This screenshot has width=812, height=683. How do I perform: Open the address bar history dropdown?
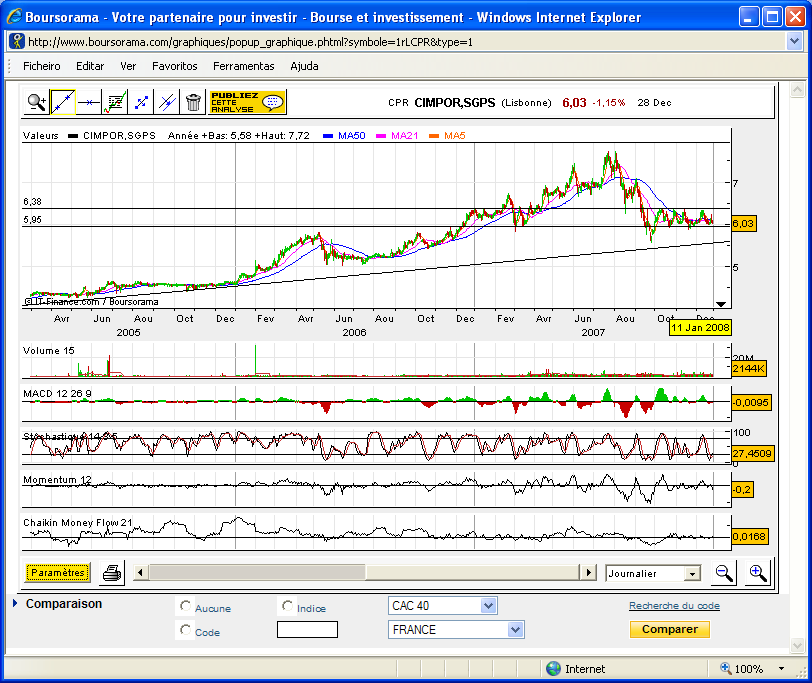pos(794,41)
